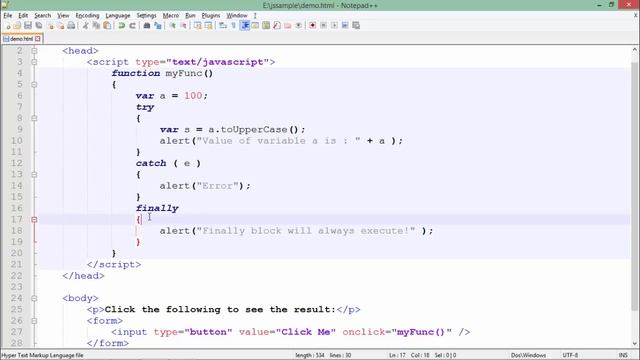Collapse the form fold on line 26

pos(34,321)
